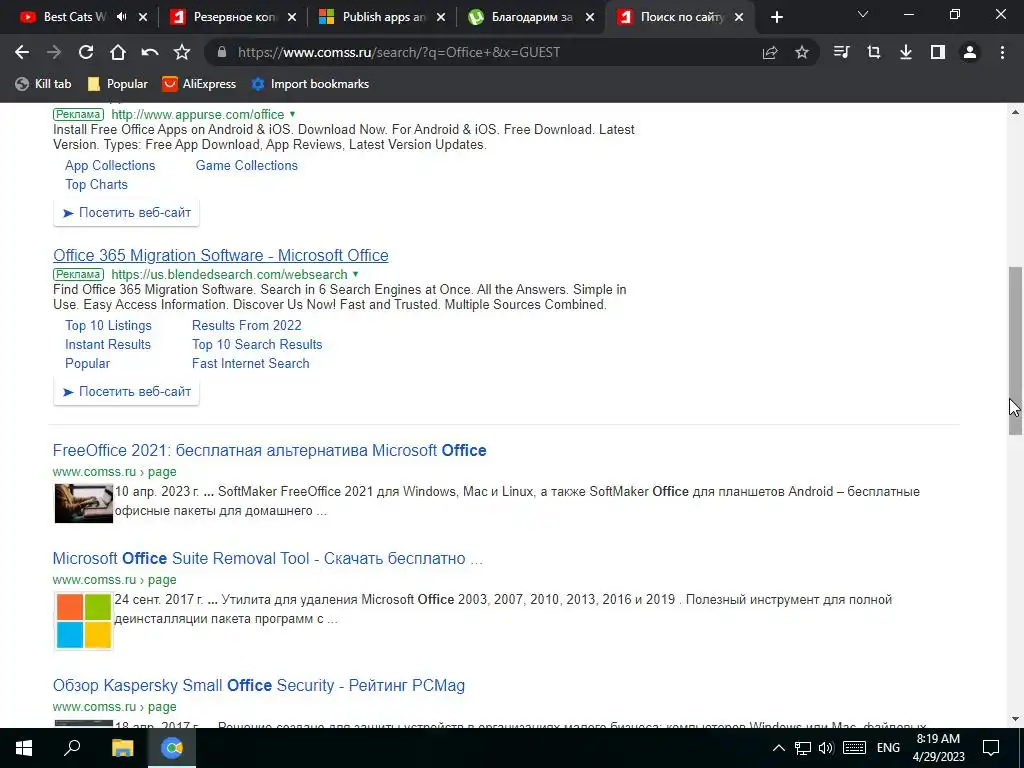Open Windows taskbar search
Image resolution: width=1024 pixels, height=768 pixels.
tap(72, 748)
